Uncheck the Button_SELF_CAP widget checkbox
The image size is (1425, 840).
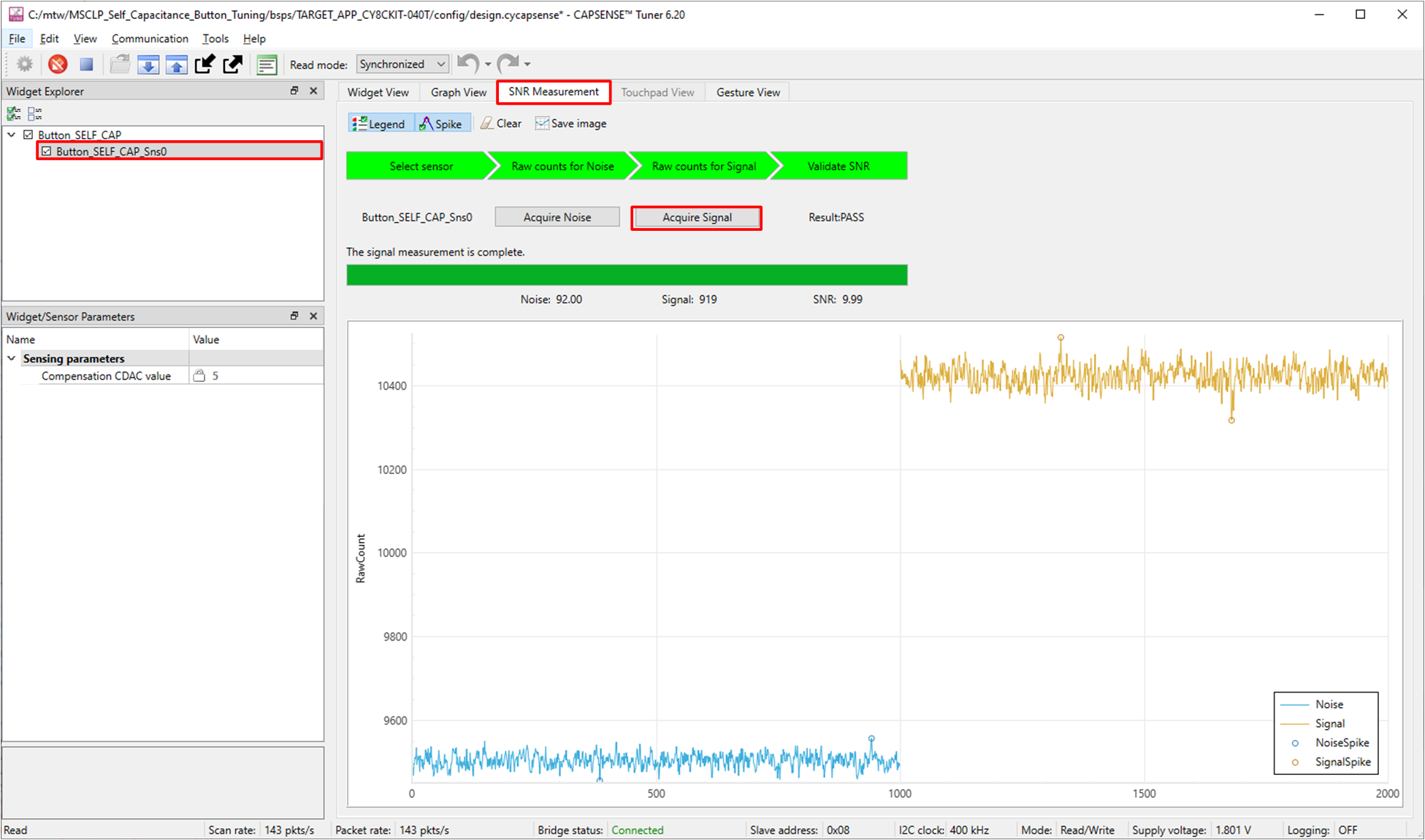(28, 134)
